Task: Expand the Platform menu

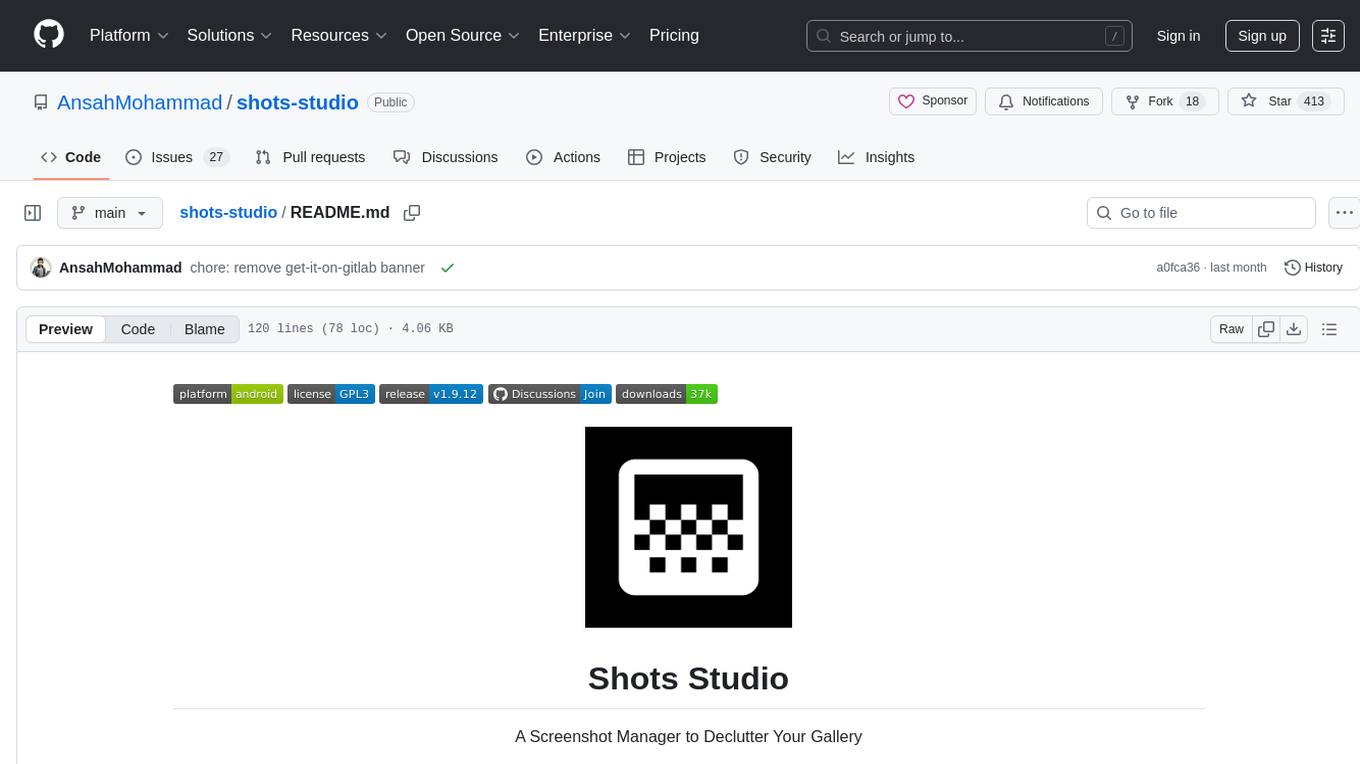Action: 129,35
